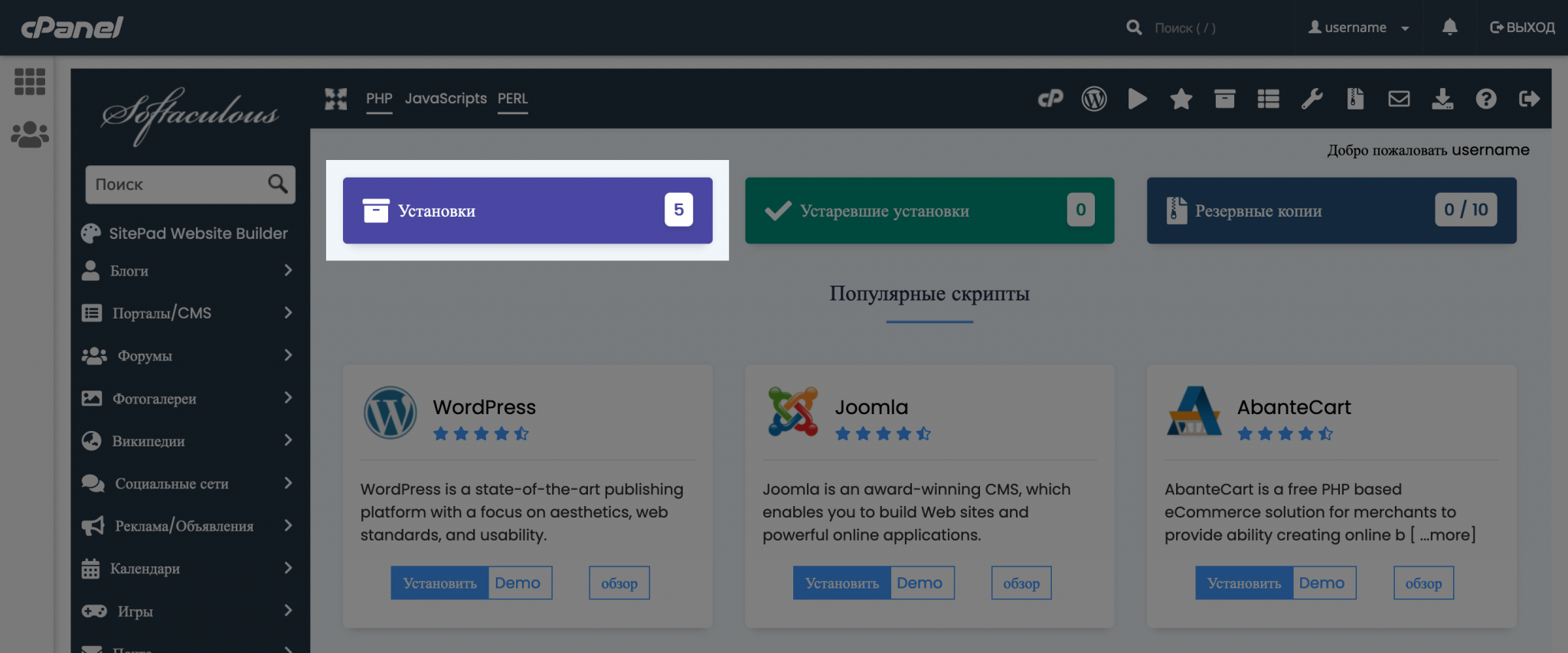1568x653 pixels.
Task: Click Установить under Joomla
Action: coord(841,583)
